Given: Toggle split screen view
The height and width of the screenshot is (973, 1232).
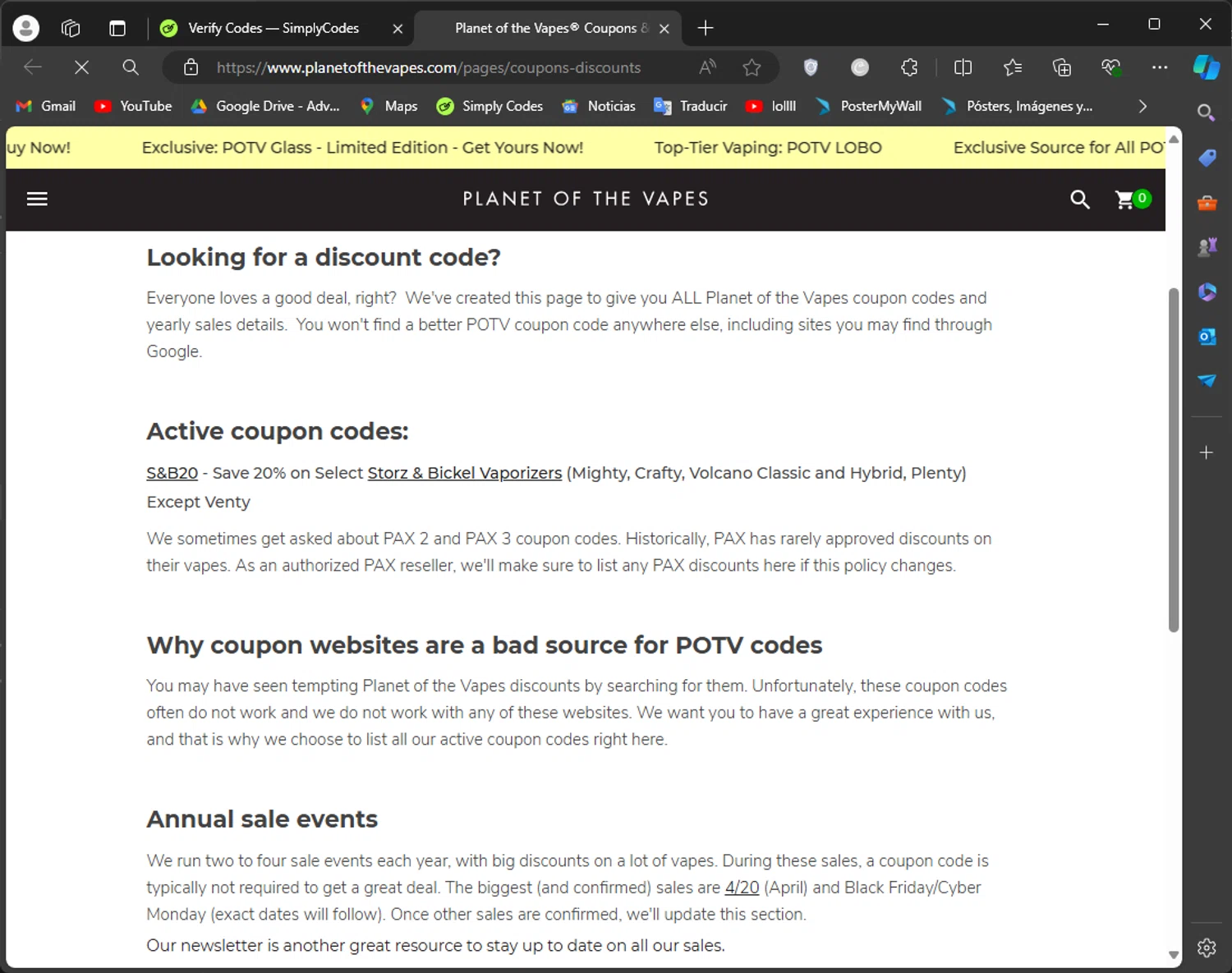Looking at the screenshot, I should (x=963, y=67).
